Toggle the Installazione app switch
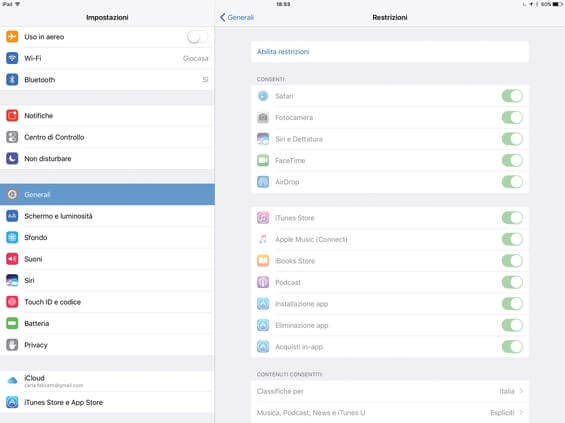This screenshot has width=565, height=423. 512,304
